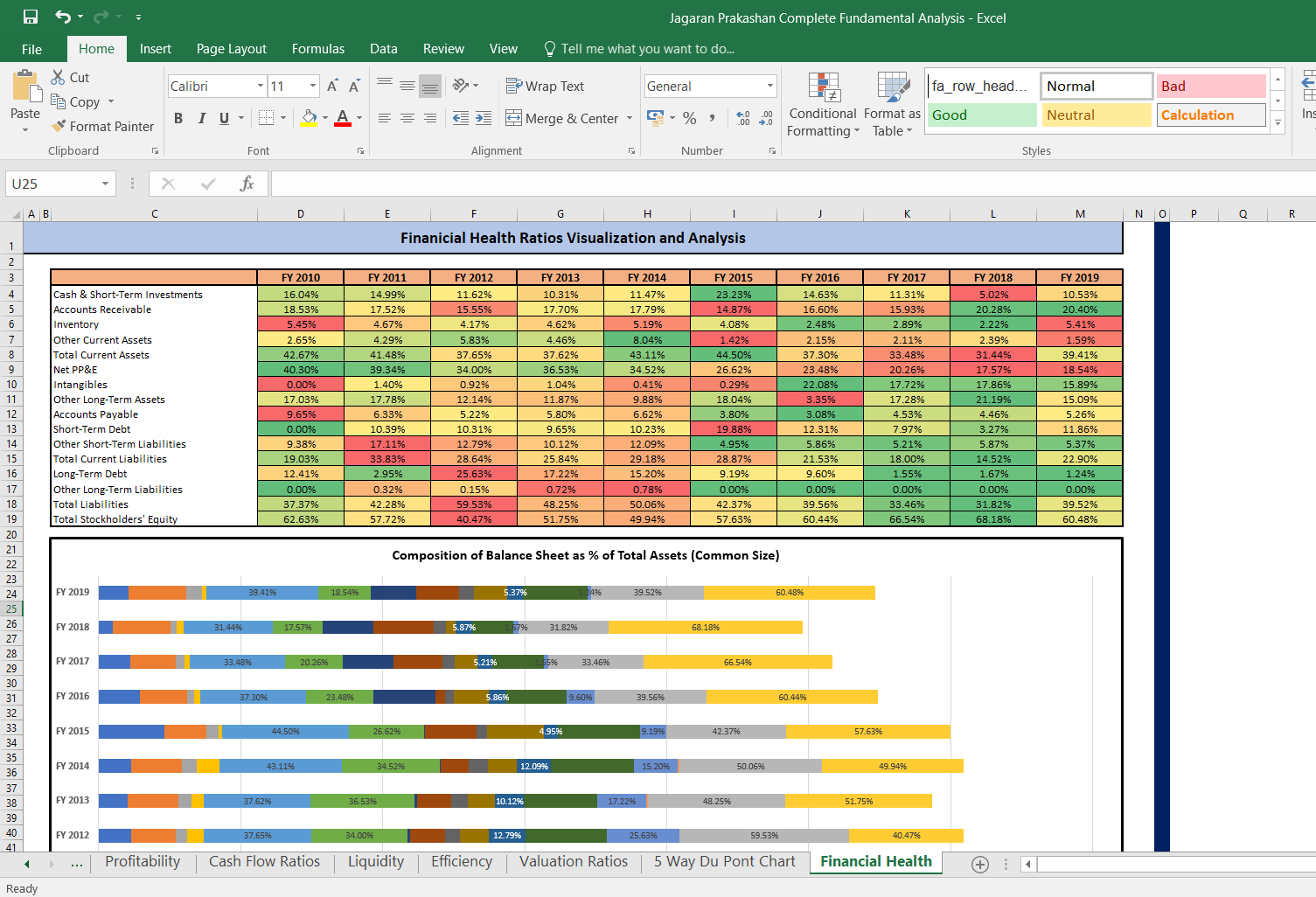This screenshot has height=897, width=1316.
Task: Click Increase Decimal icon
Action: click(743, 118)
